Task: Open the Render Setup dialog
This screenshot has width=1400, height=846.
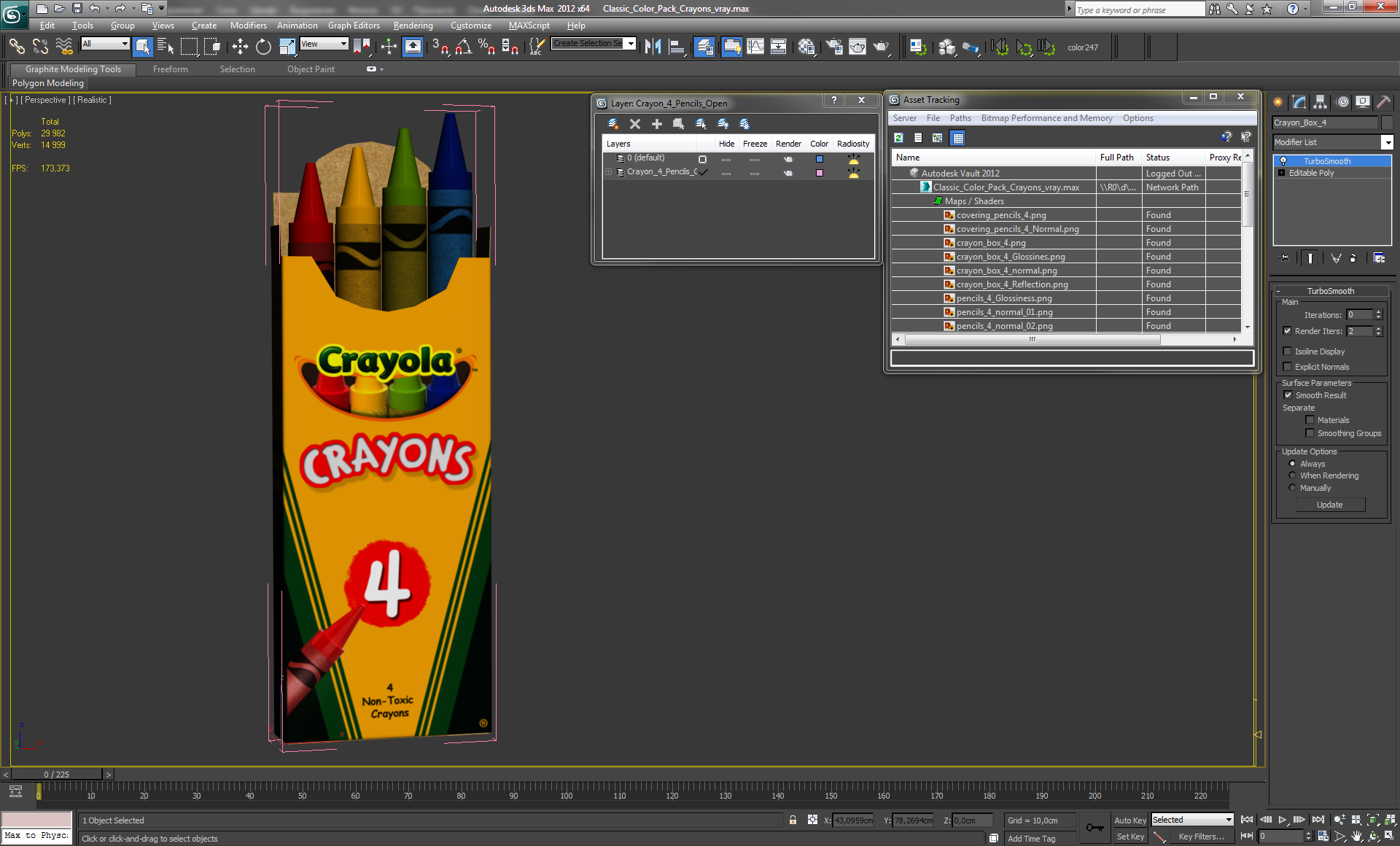Action: pyautogui.click(x=834, y=47)
